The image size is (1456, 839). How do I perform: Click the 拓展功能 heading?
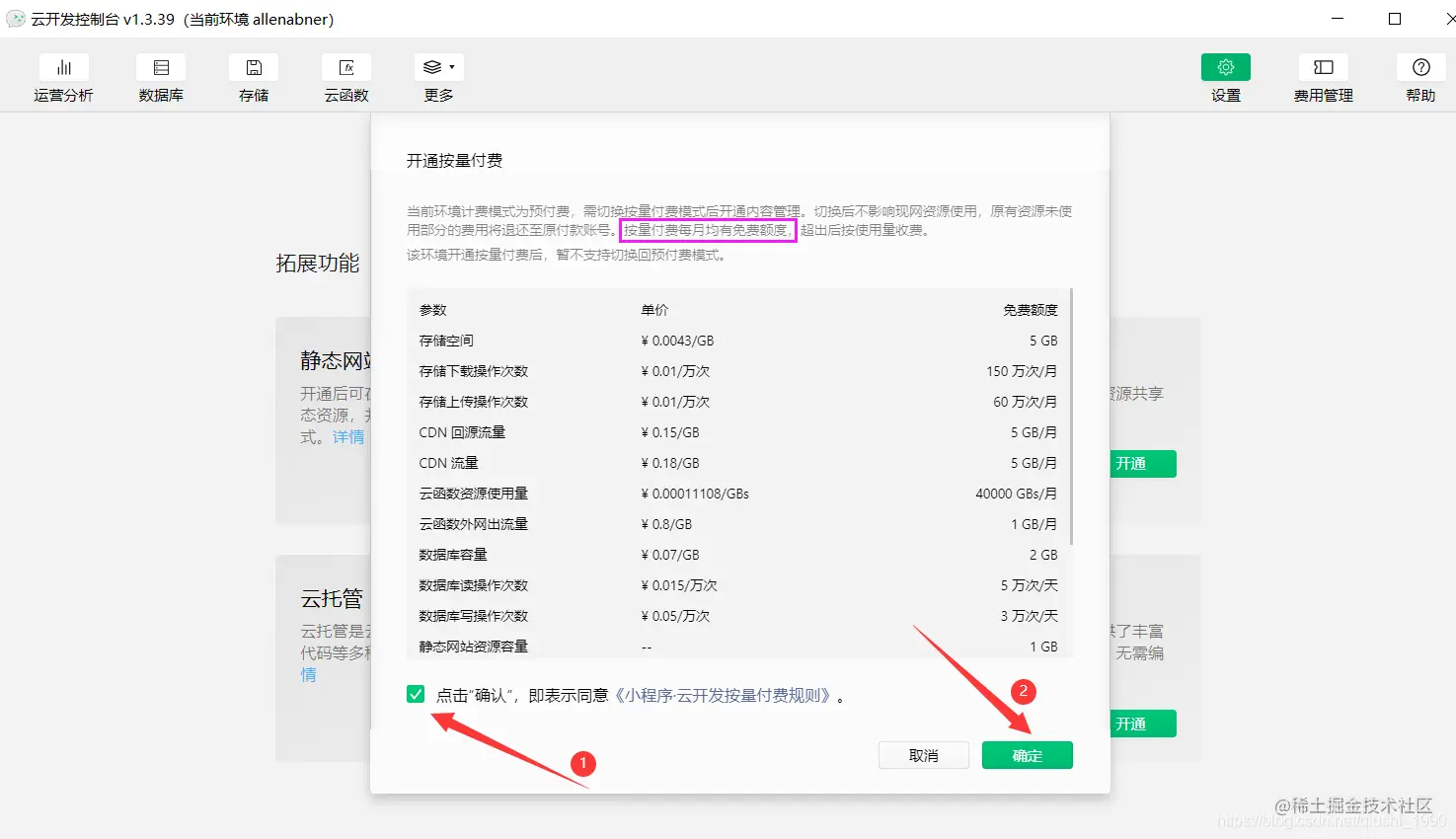point(318,264)
